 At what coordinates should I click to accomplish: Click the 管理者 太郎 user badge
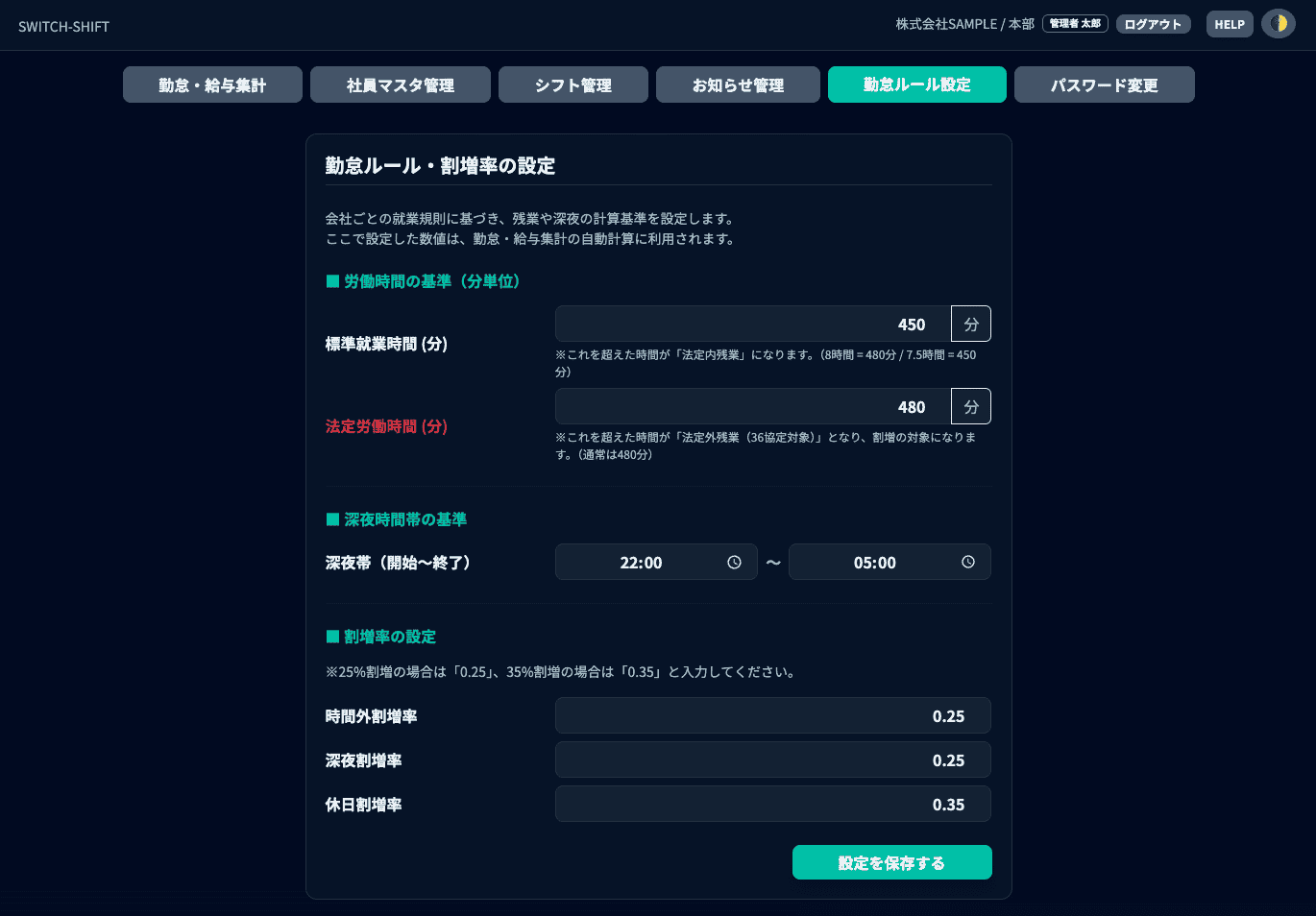point(1075,24)
